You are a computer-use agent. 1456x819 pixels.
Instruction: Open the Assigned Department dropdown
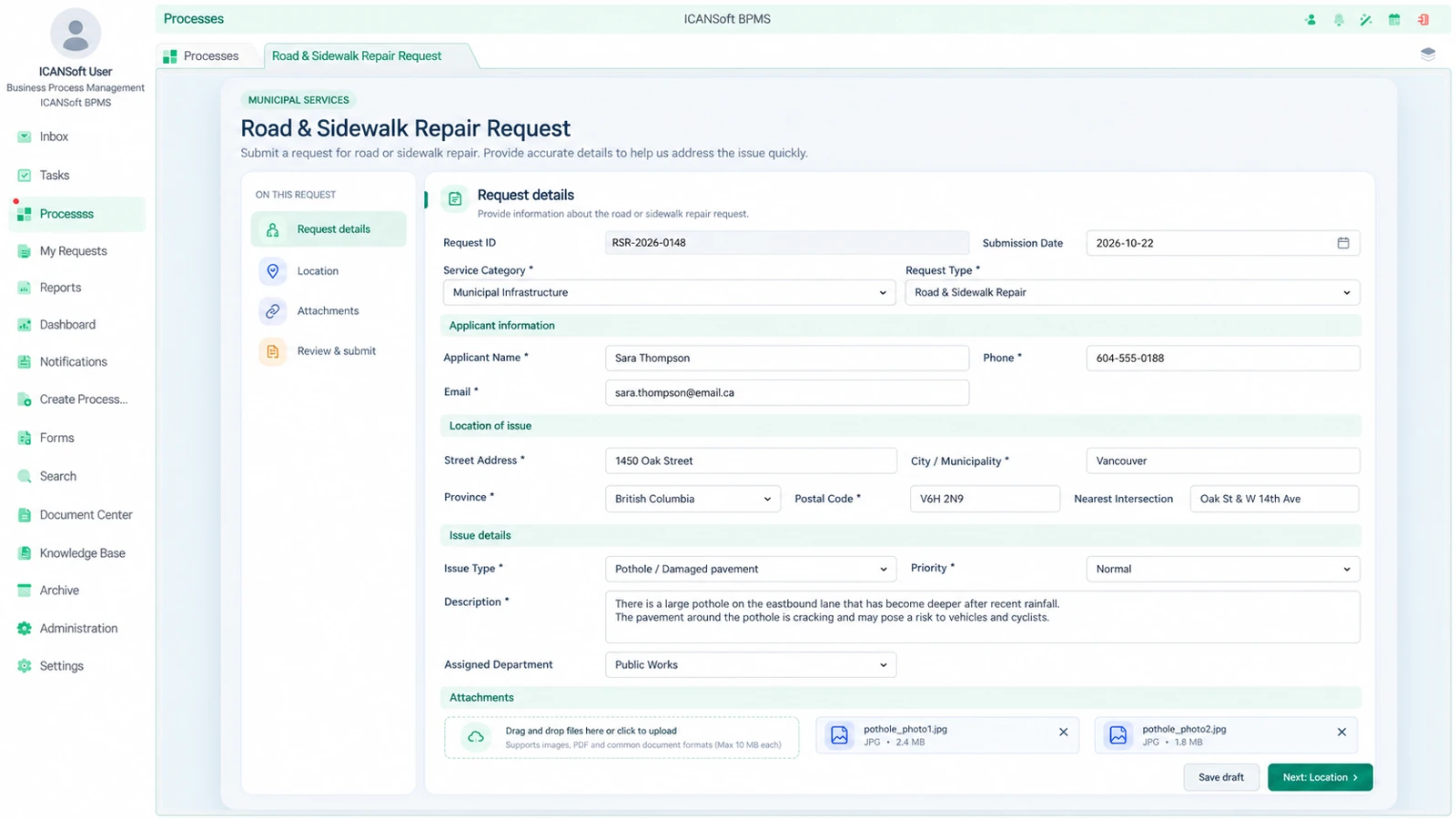click(x=751, y=664)
